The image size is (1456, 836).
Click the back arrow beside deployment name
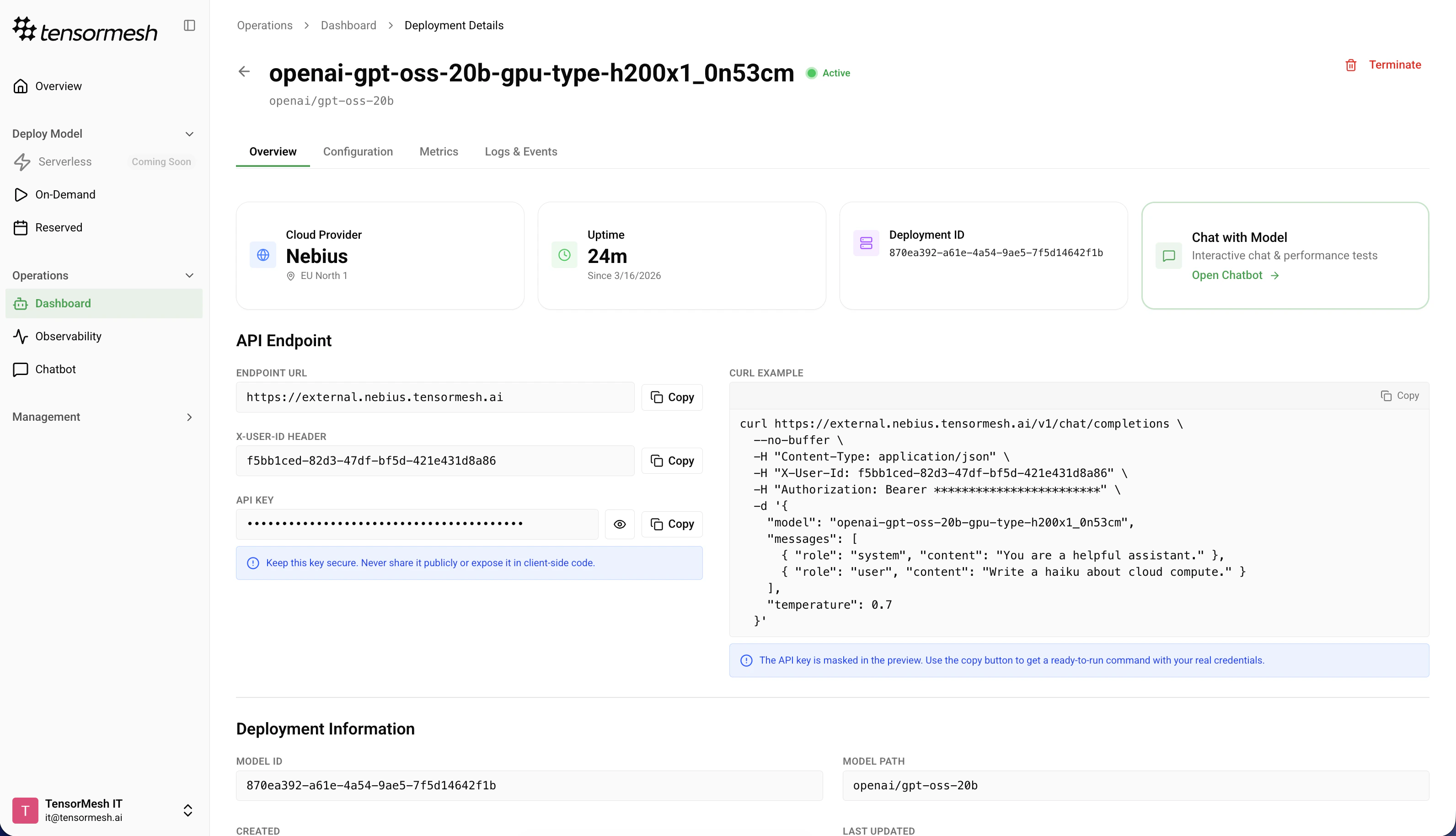point(244,72)
